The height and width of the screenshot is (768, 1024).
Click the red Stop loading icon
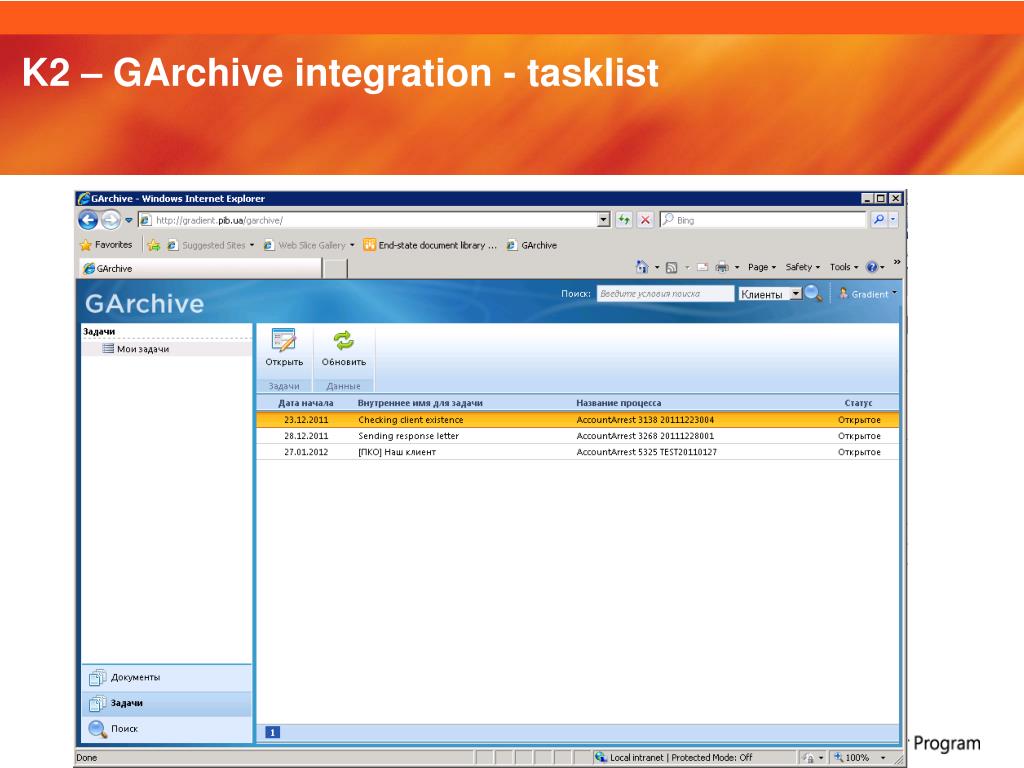pos(645,220)
